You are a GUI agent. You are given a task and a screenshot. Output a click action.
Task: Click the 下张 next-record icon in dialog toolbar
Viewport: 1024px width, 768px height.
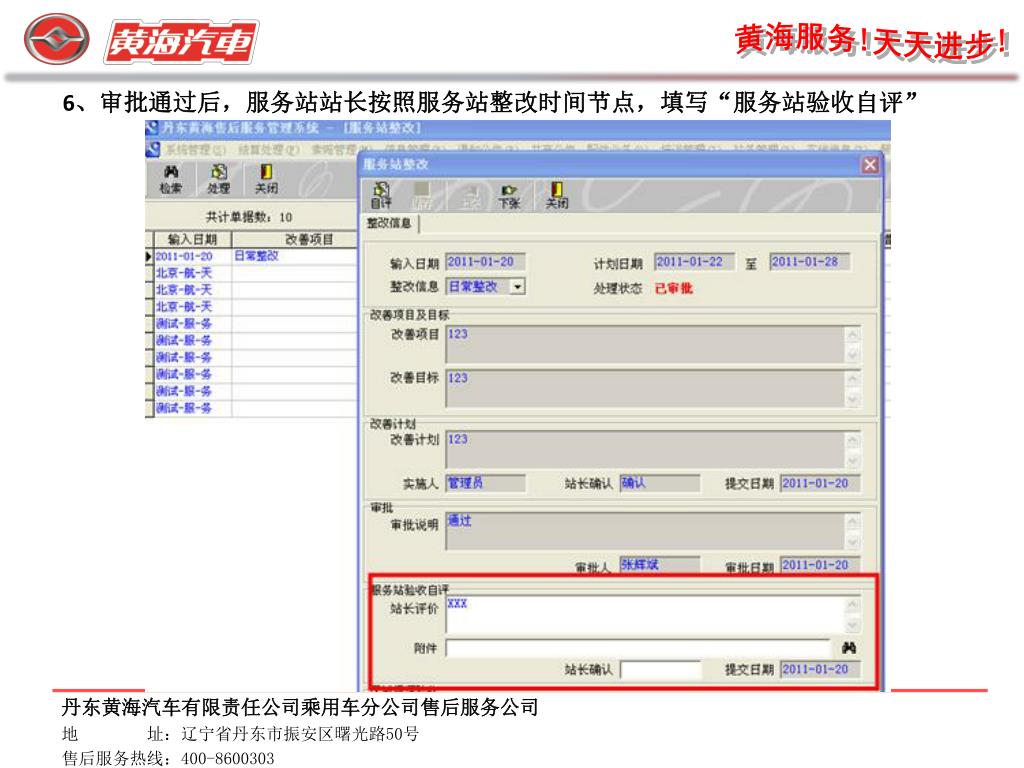[509, 195]
